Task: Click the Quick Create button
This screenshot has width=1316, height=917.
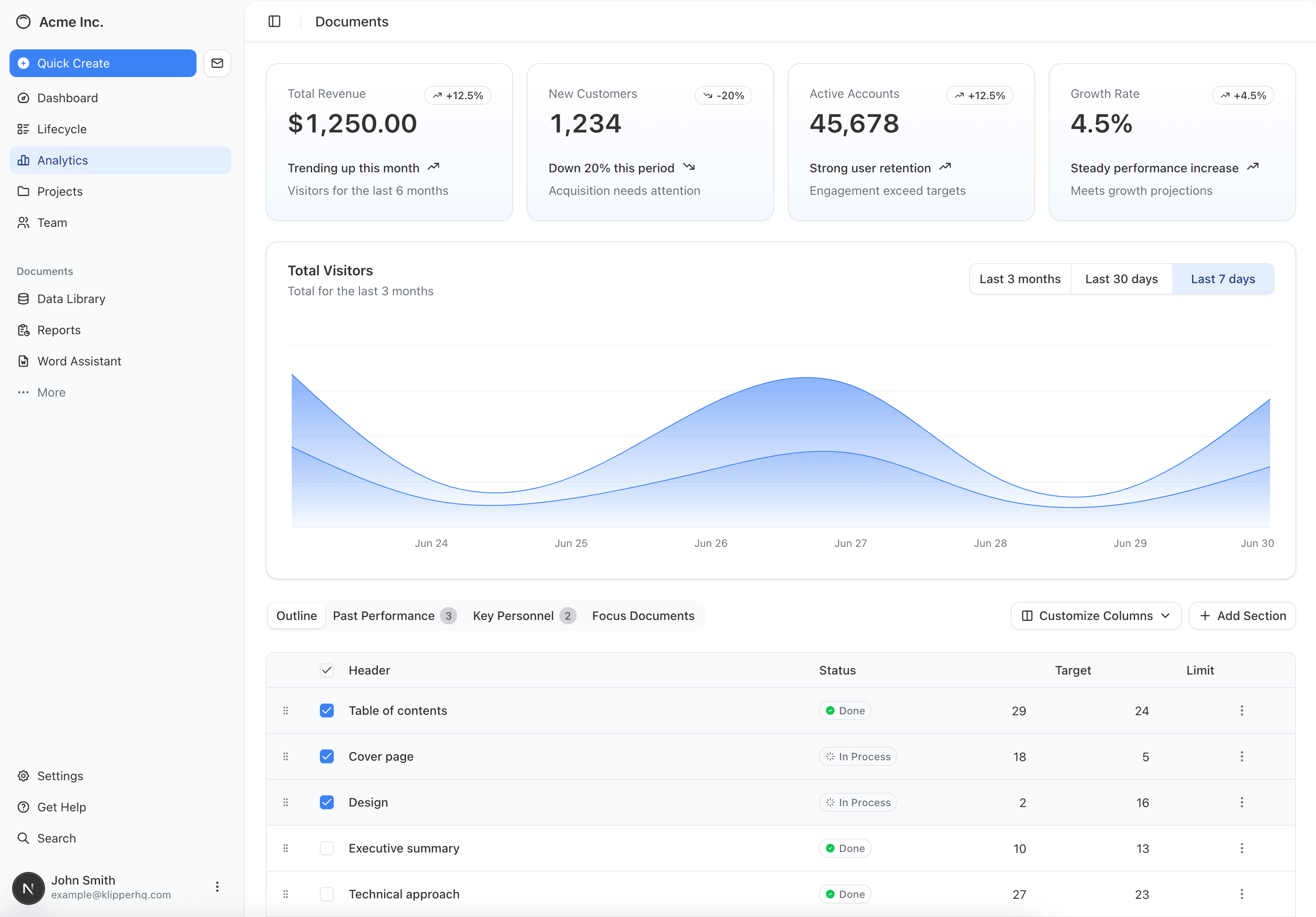Action: click(103, 63)
